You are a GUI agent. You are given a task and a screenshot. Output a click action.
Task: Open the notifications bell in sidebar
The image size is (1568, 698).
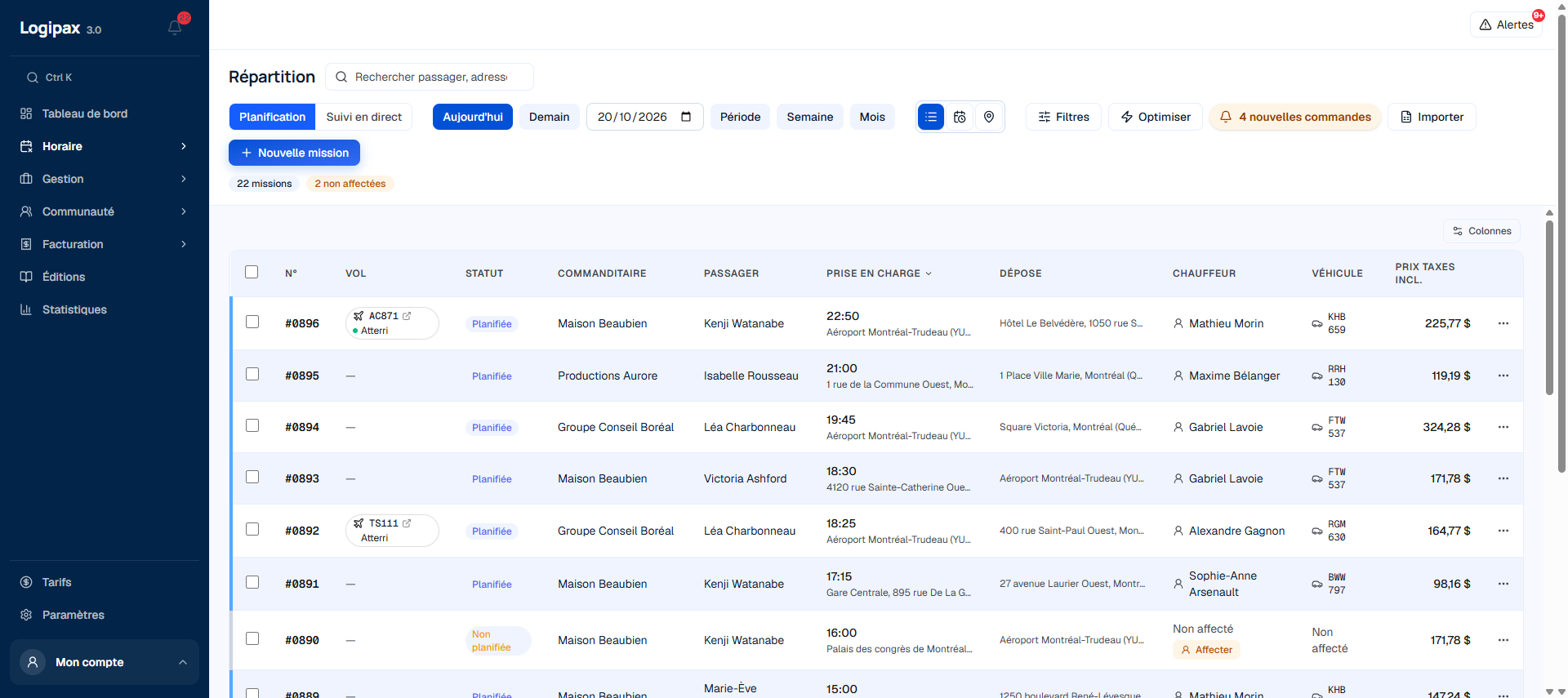coord(175,28)
